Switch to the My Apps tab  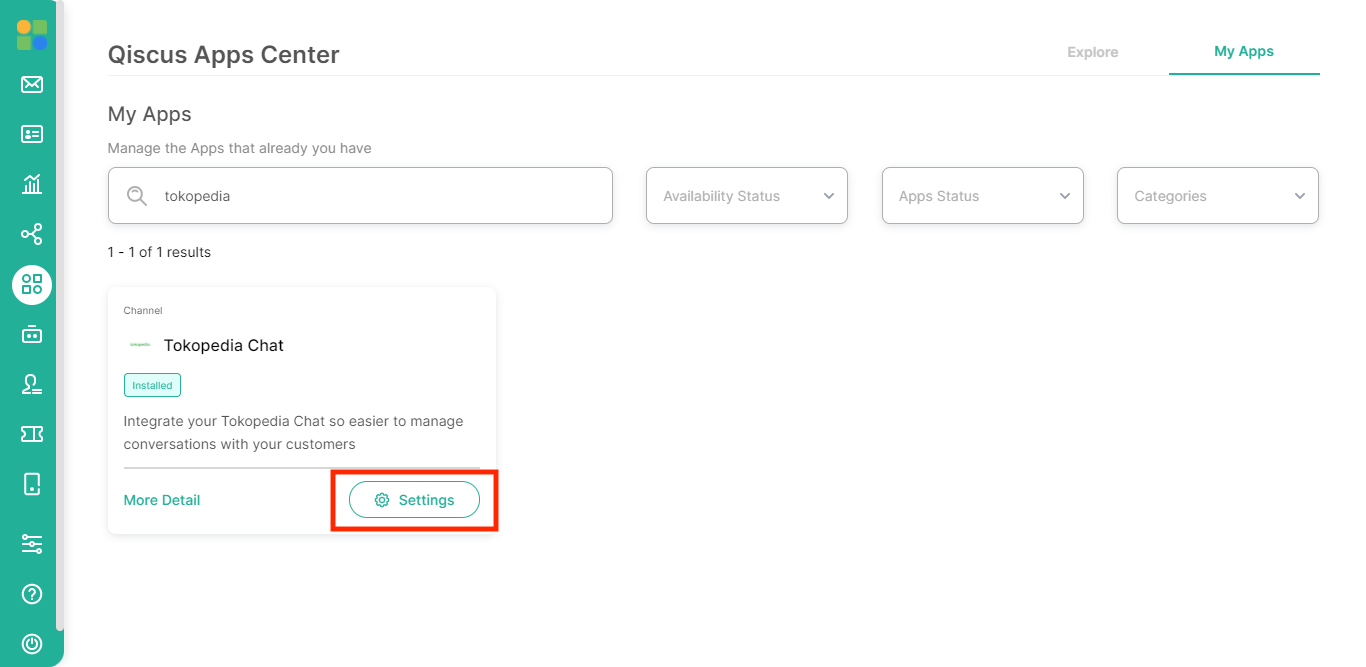coord(1244,51)
